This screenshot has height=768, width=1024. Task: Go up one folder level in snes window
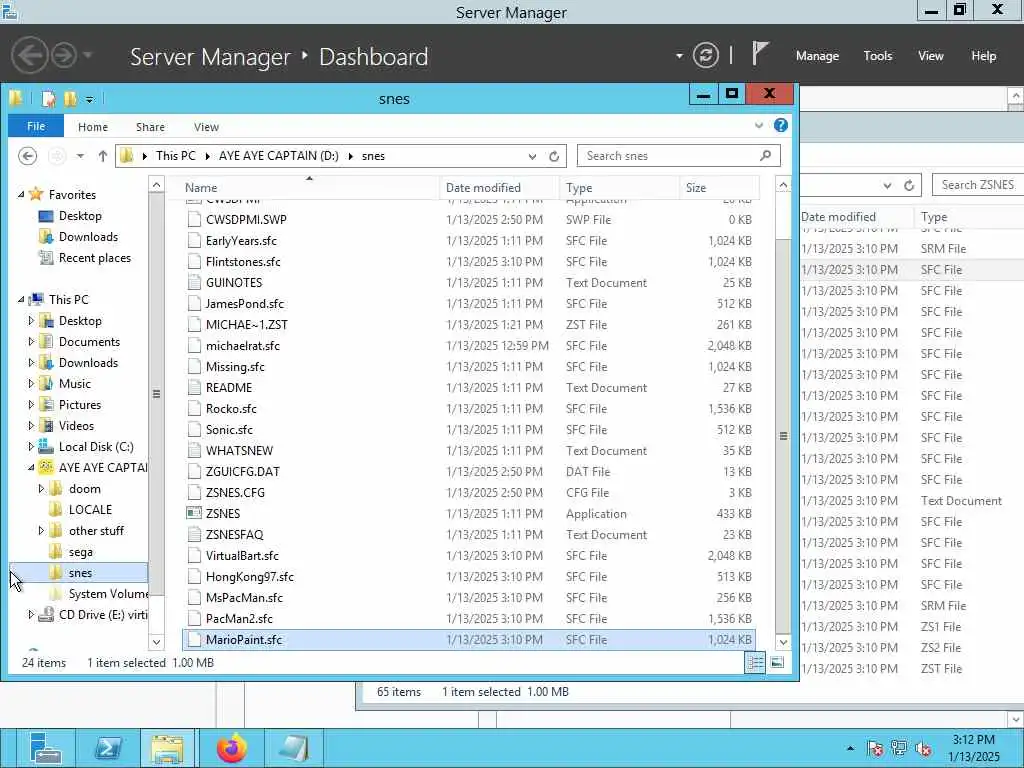tap(102, 156)
